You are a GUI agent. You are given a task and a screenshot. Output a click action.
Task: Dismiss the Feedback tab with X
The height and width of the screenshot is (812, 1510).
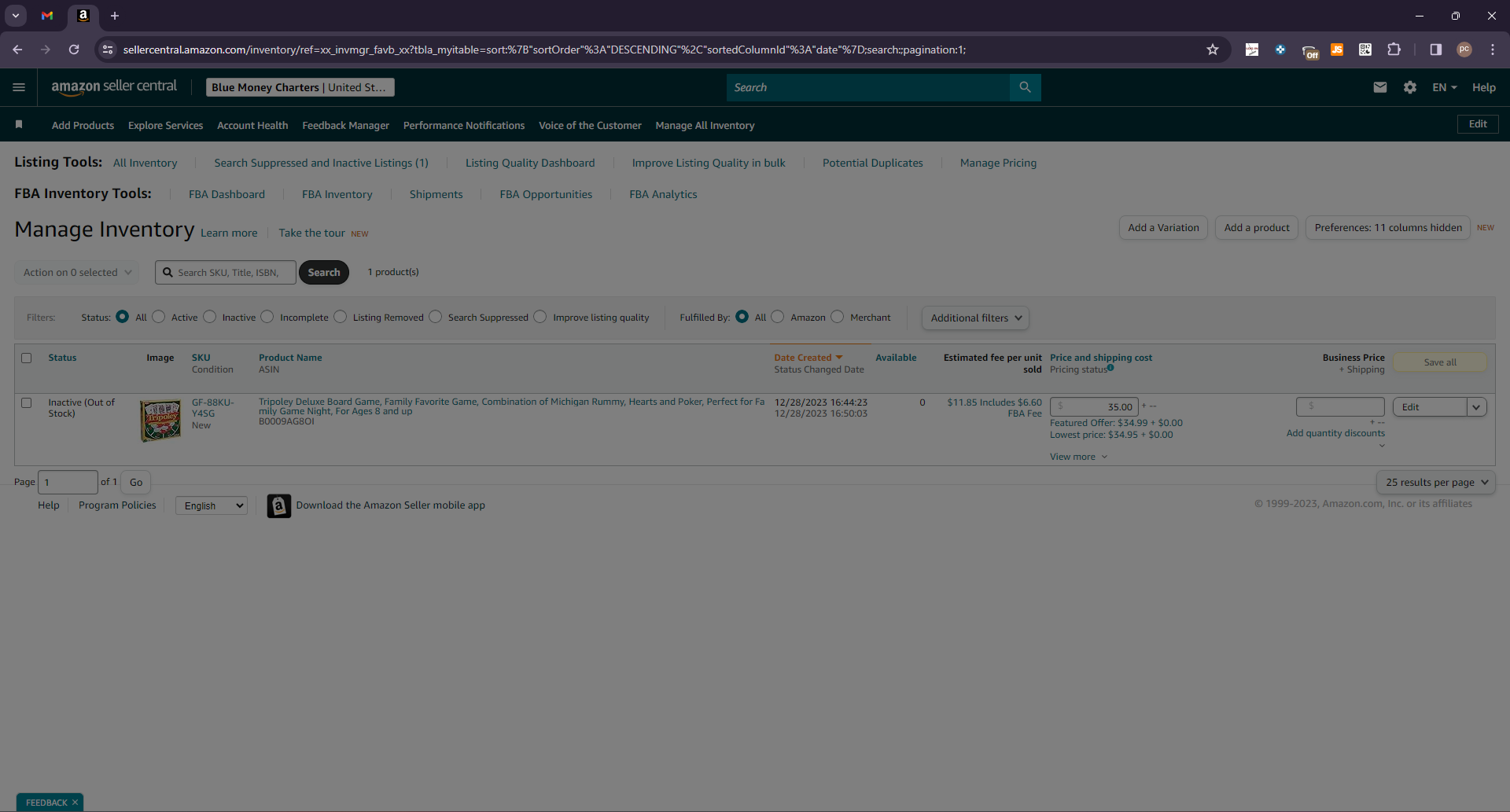coord(75,803)
